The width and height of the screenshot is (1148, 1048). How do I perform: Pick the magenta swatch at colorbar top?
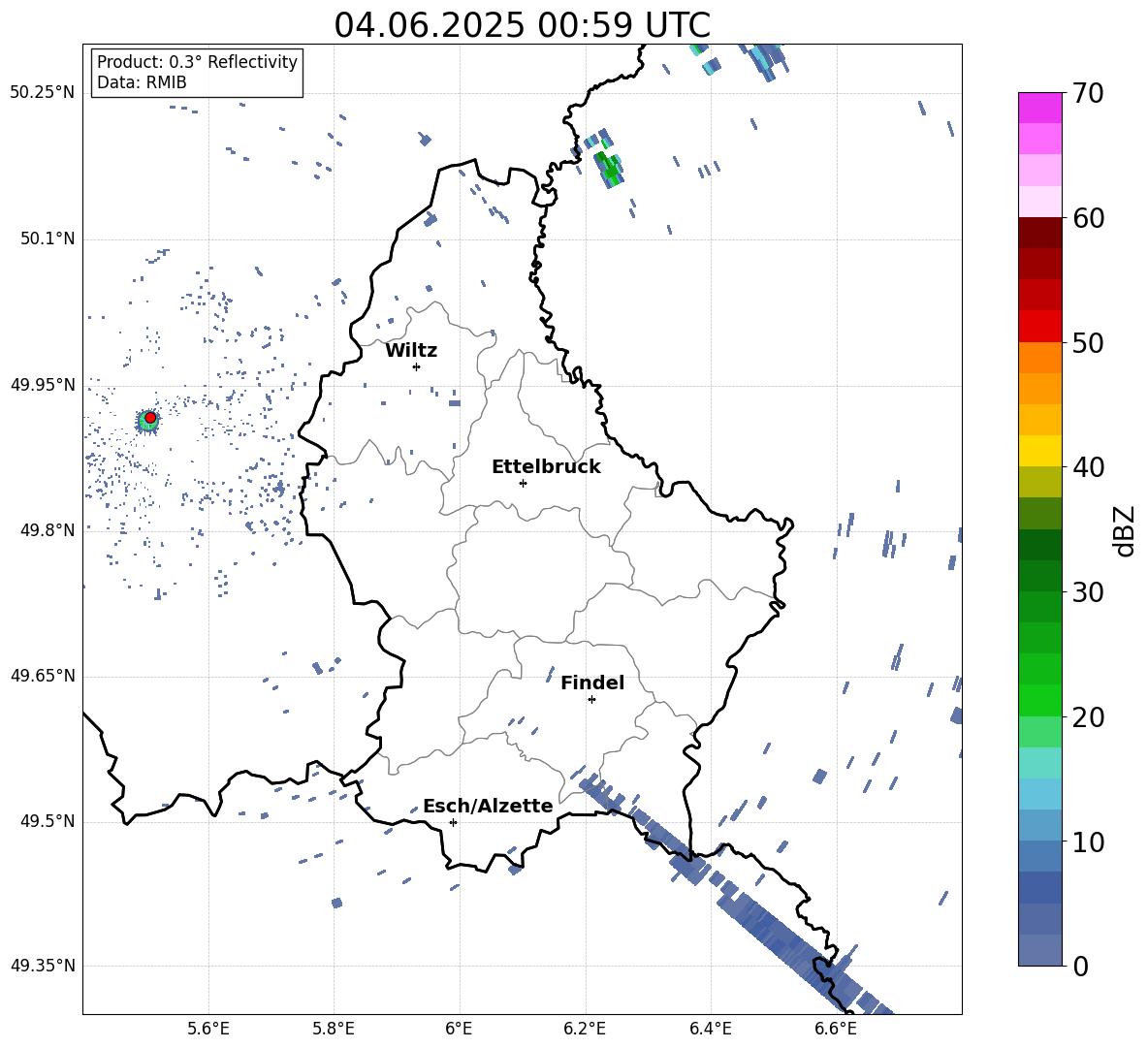(1039, 108)
